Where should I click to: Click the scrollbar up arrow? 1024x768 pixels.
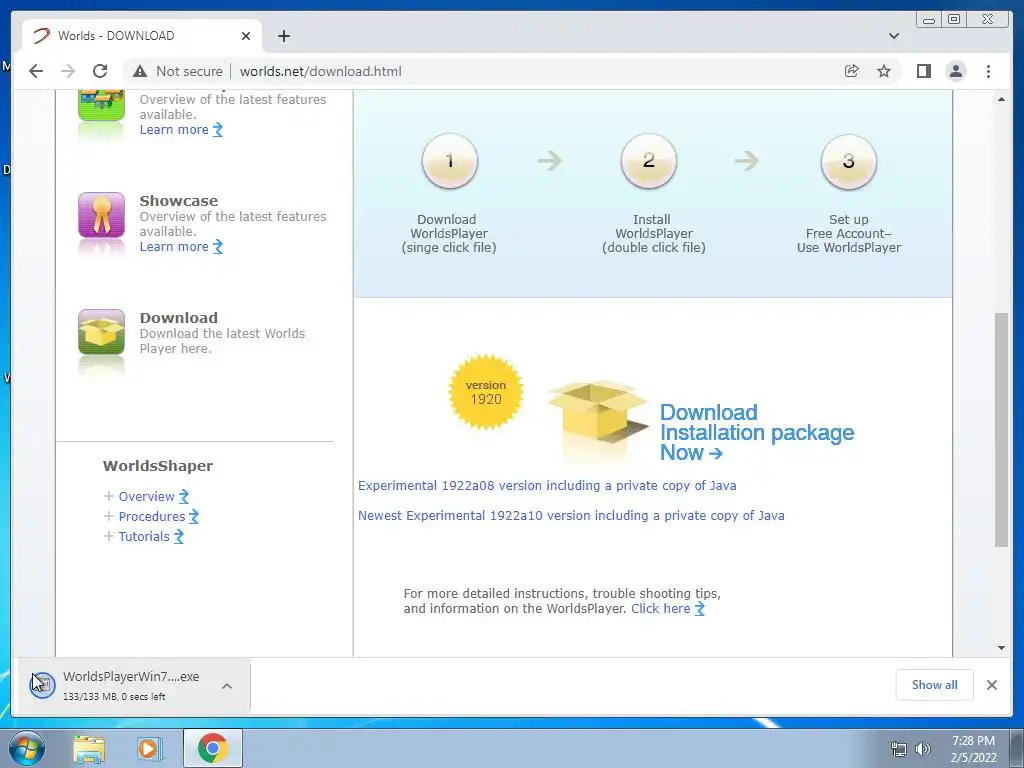[x=1001, y=99]
